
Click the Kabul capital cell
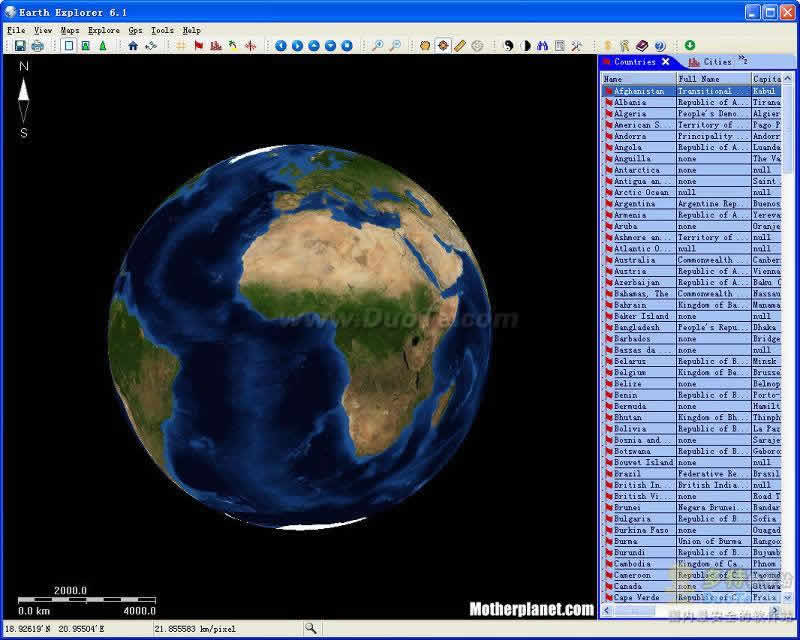pyautogui.click(x=766, y=91)
